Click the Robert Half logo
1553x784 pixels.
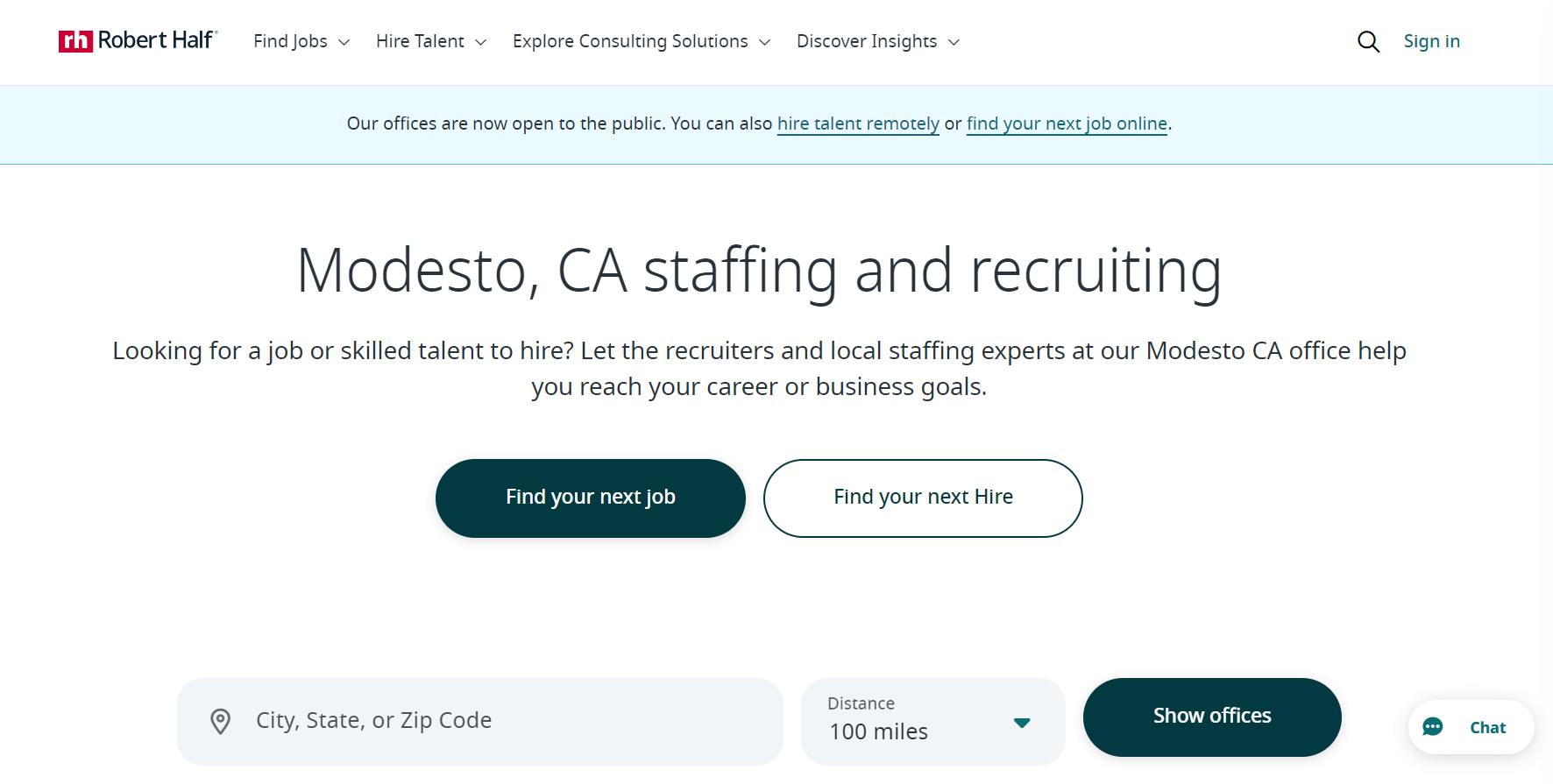click(137, 40)
